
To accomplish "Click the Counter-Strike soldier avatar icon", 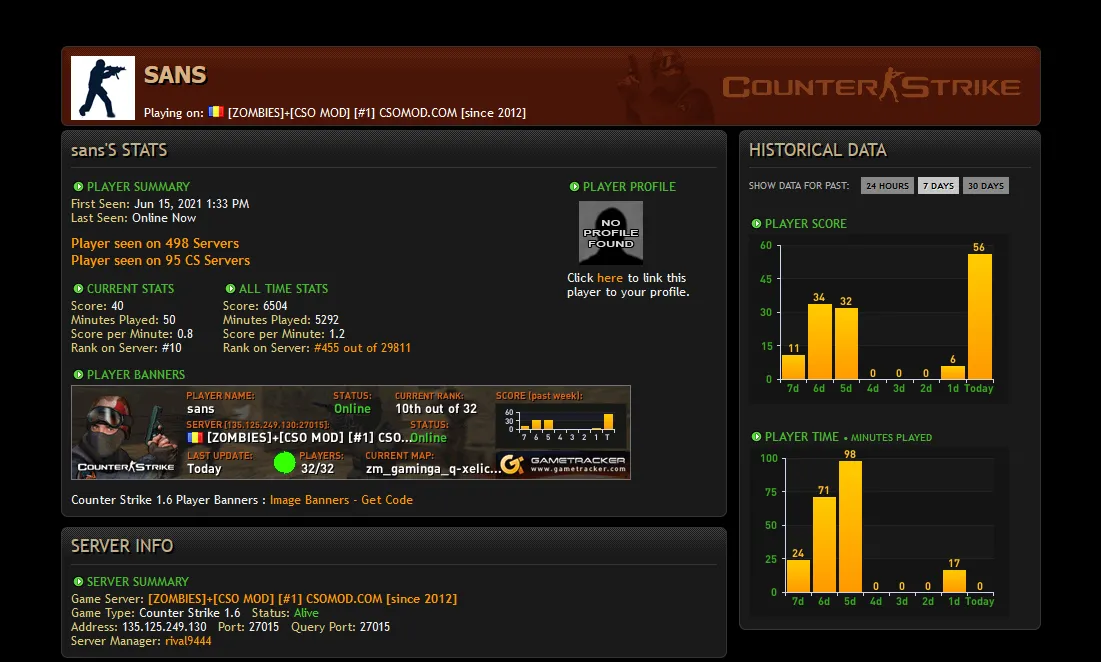I will point(103,88).
